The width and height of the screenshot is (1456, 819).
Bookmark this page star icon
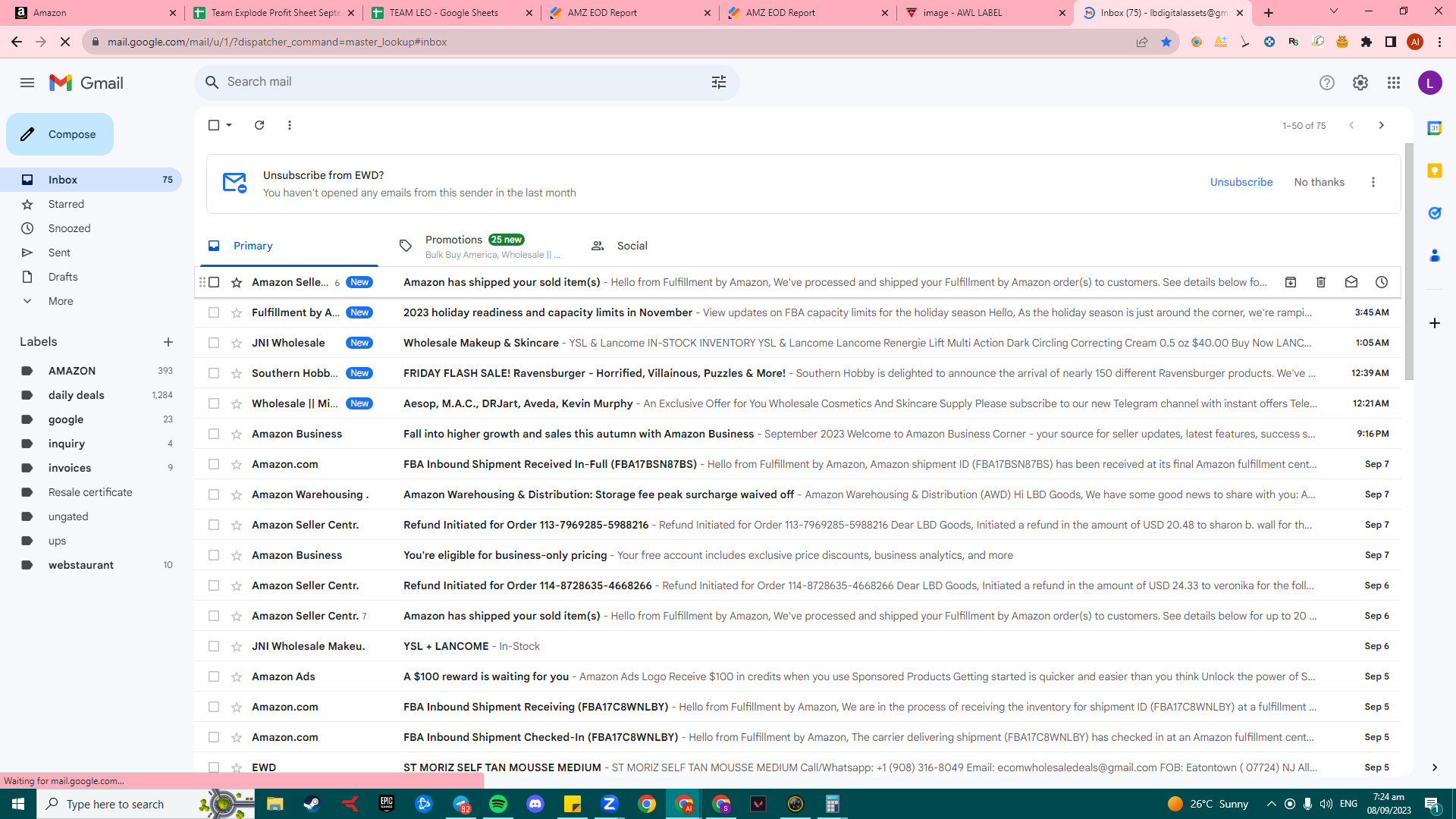(1166, 42)
